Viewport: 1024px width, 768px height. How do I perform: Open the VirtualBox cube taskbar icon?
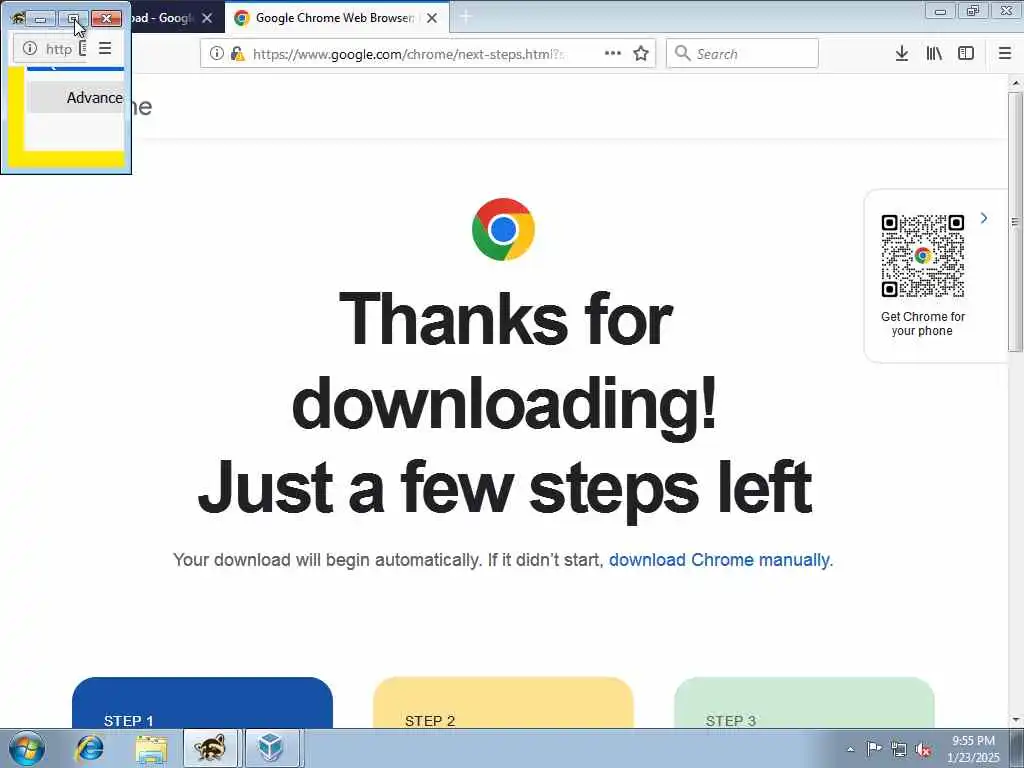pos(270,748)
